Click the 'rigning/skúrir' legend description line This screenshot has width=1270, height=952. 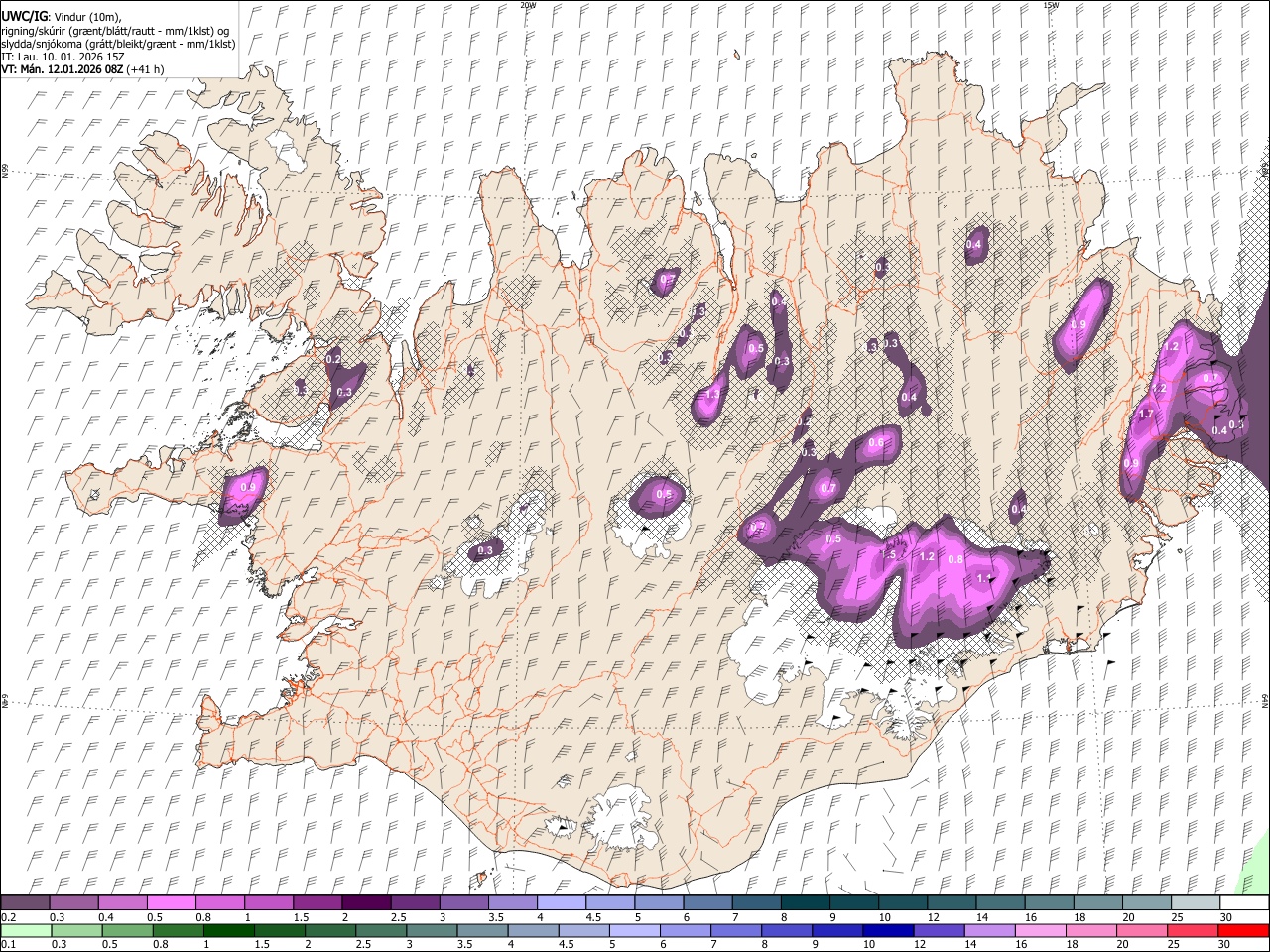pyautogui.click(x=115, y=30)
